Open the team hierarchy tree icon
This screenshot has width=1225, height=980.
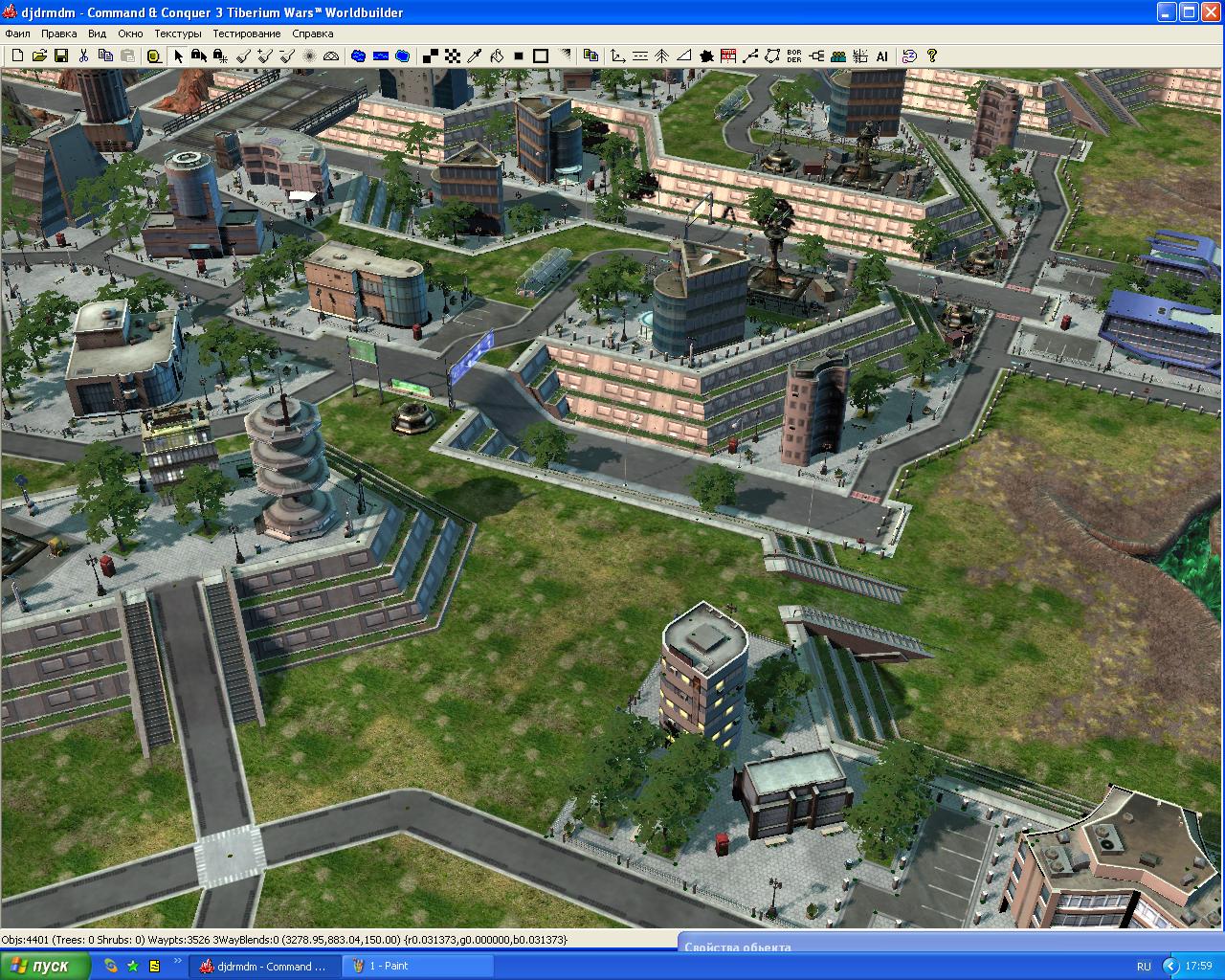(x=816, y=56)
